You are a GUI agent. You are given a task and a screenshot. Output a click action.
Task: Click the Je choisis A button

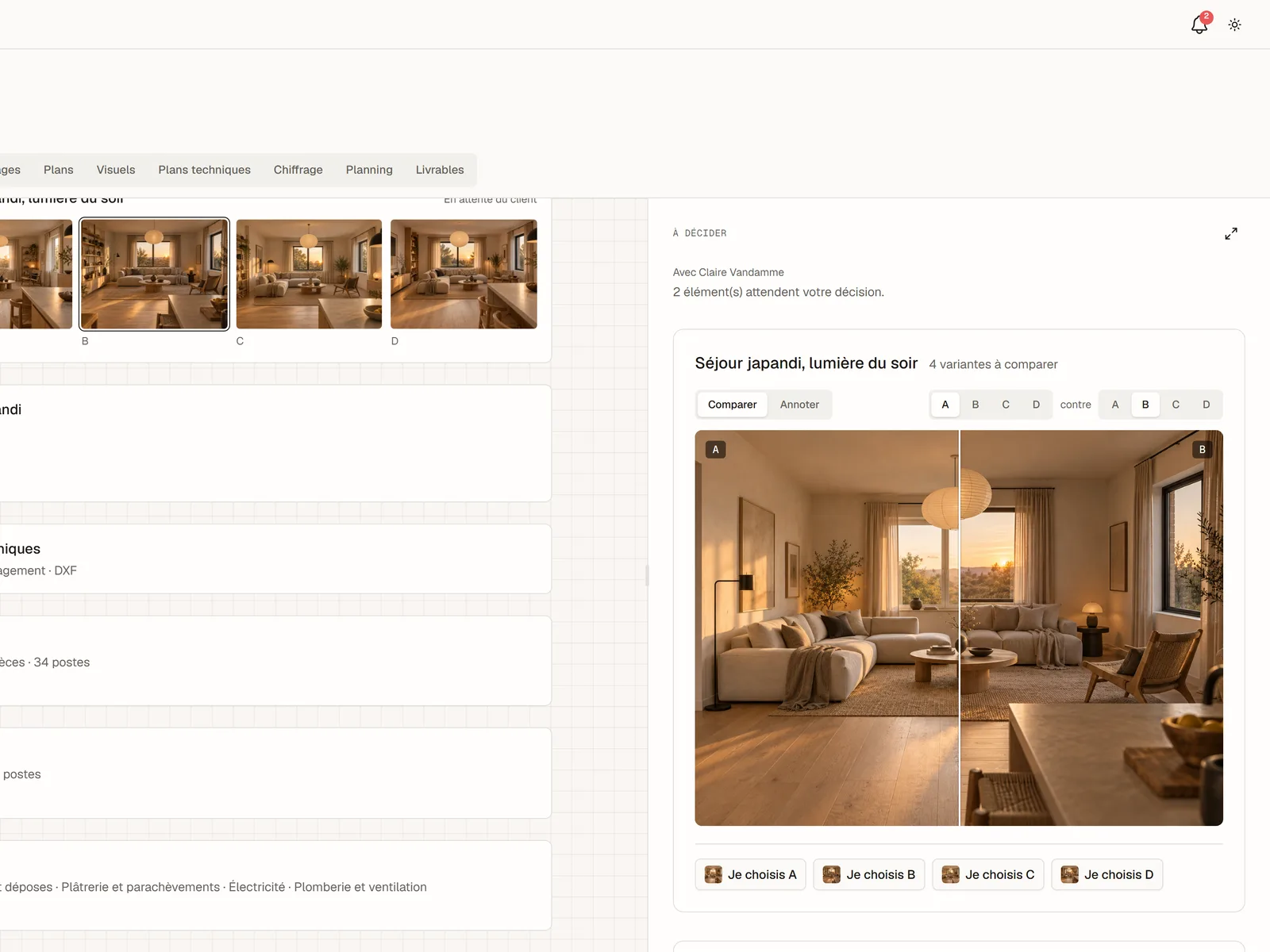click(x=750, y=874)
